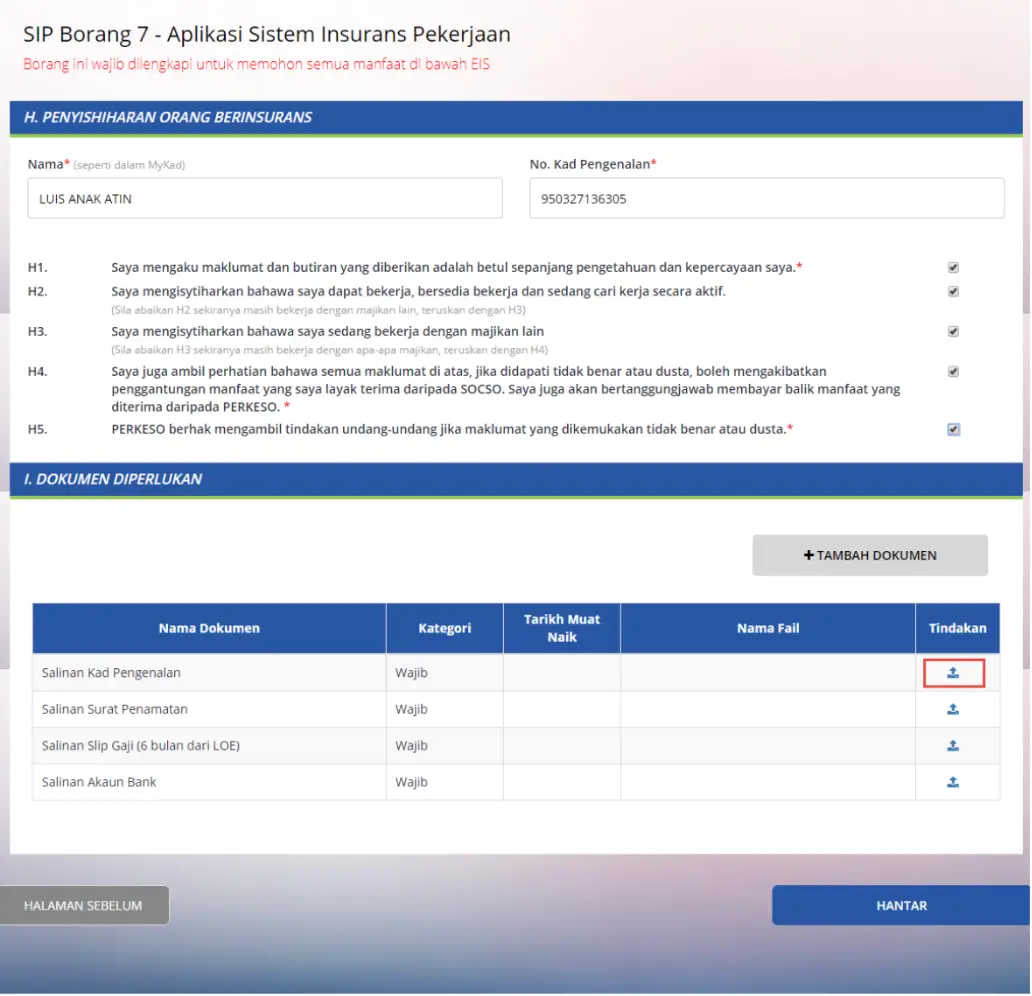1032x996 pixels.
Task: Upload file for Salinan Kad Pengenalan
Action: [953, 673]
